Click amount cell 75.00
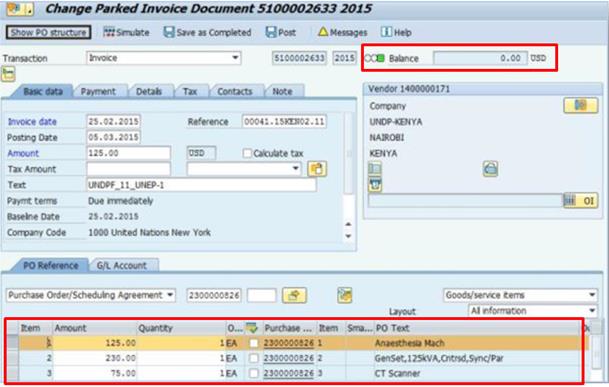 (x=95, y=373)
